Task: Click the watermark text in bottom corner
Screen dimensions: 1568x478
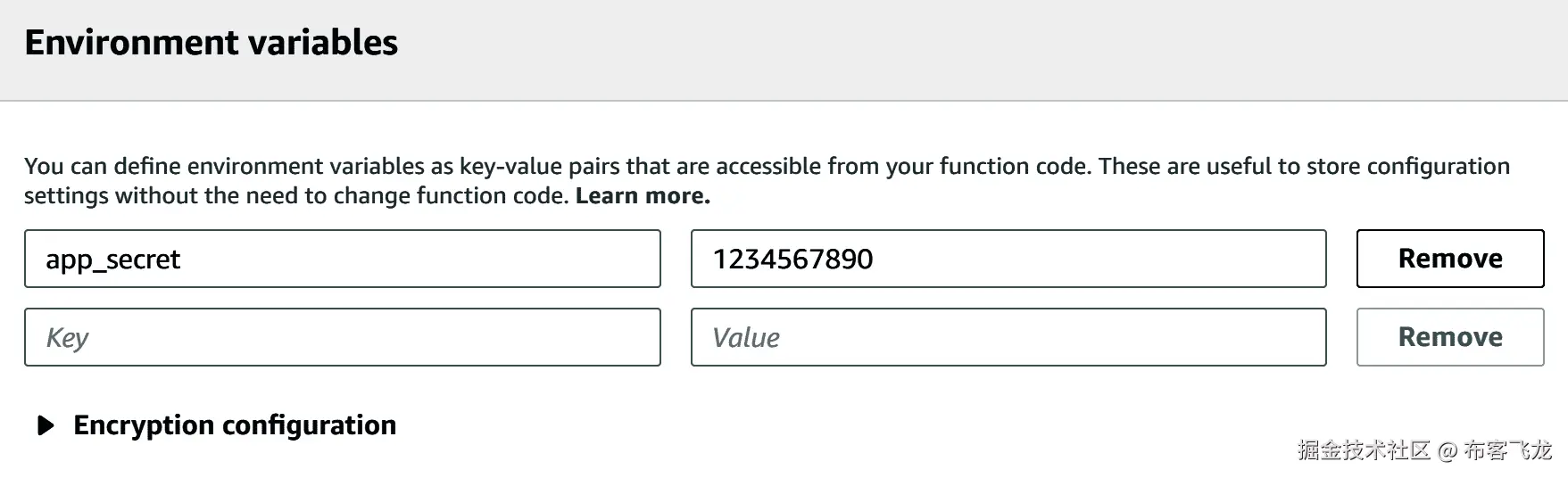Action: pos(1424,450)
